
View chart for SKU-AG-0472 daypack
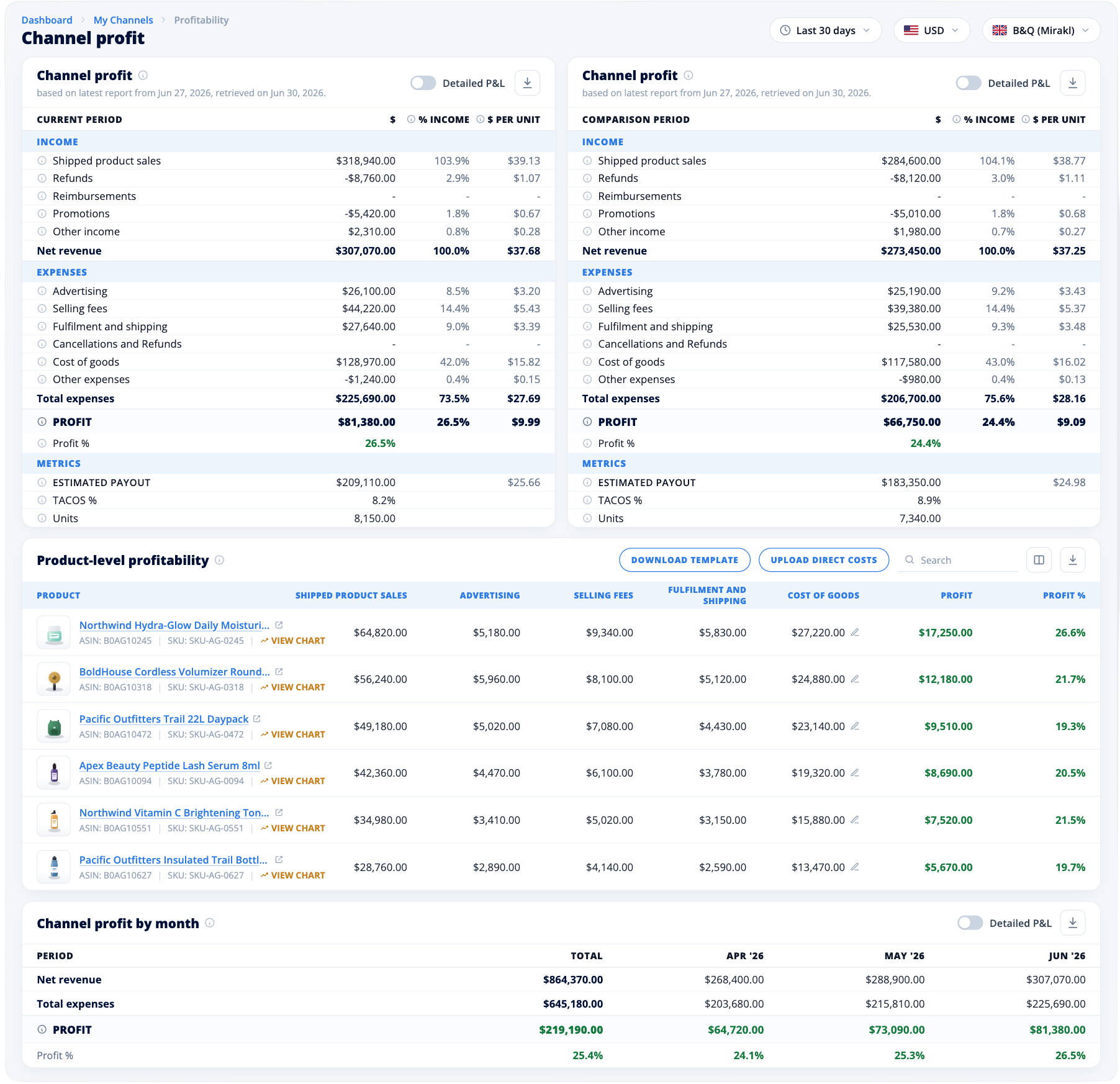pyautogui.click(x=293, y=734)
